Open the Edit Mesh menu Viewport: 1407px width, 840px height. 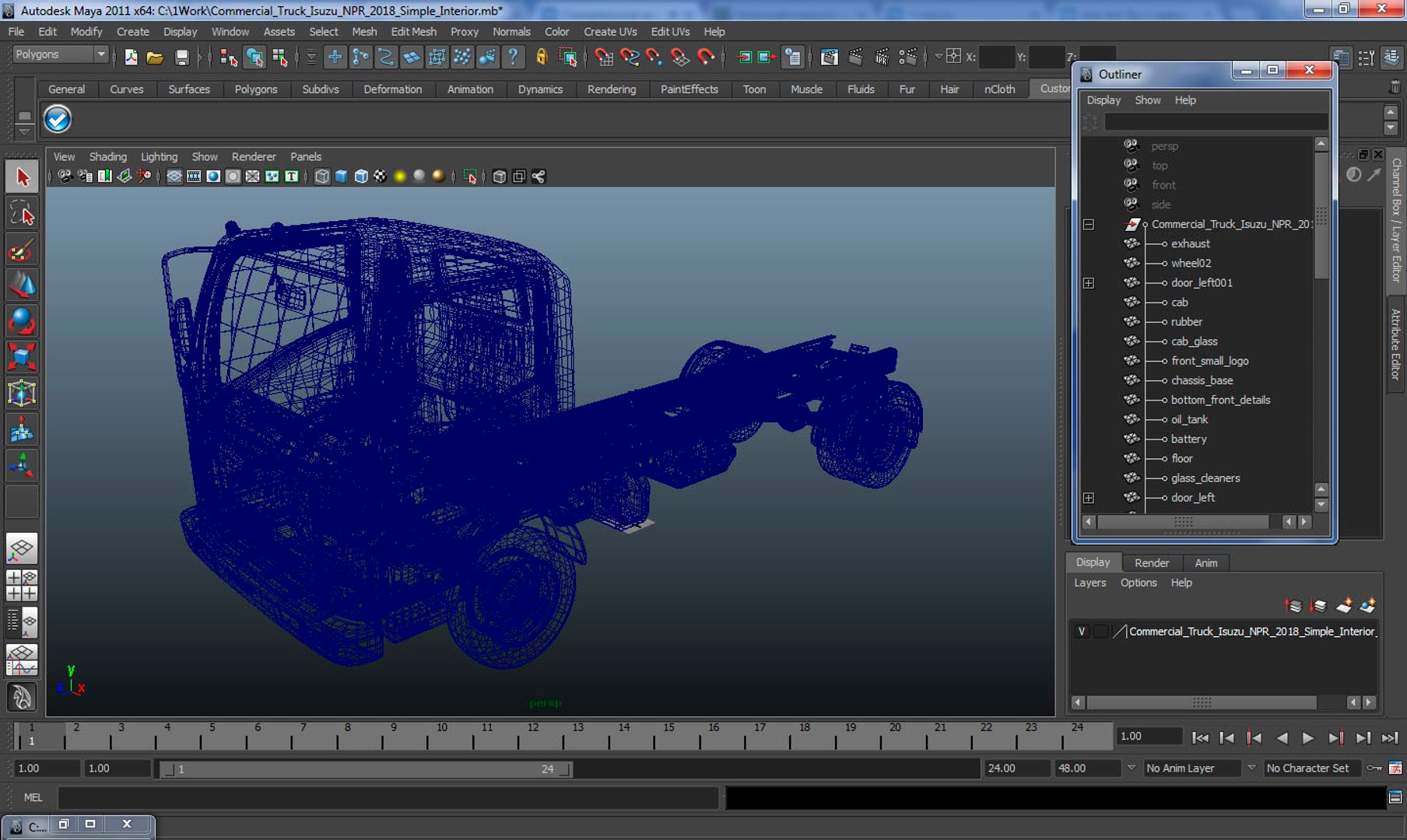[x=413, y=32]
